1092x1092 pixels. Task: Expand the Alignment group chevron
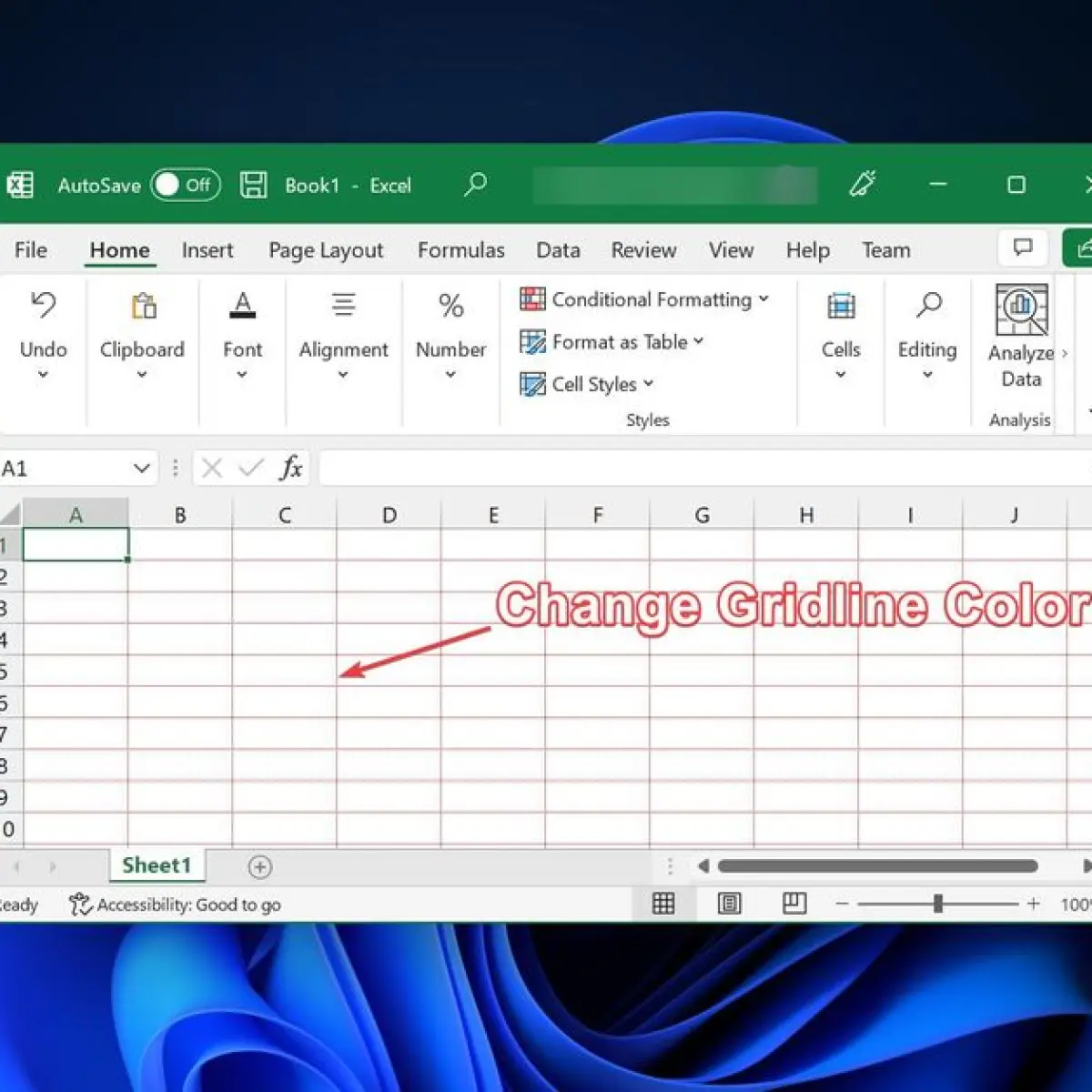pyautogui.click(x=343, y=374)
